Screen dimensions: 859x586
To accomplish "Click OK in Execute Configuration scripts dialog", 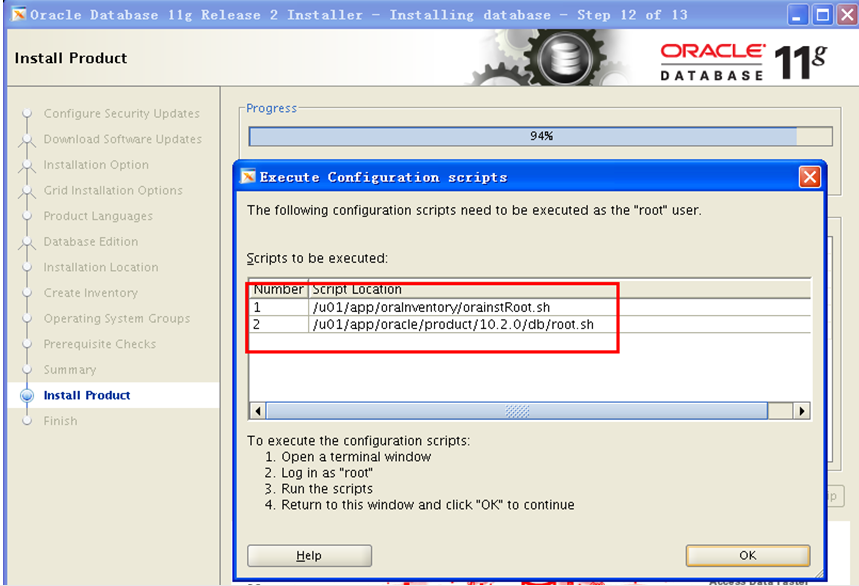I will 748,555.
